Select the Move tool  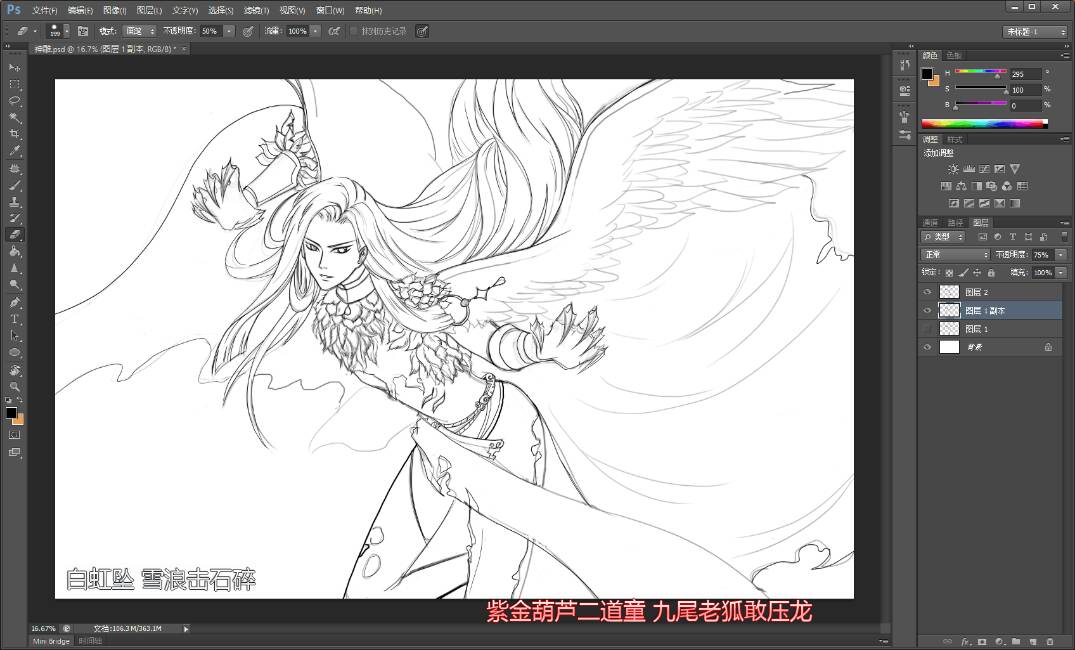14,68
